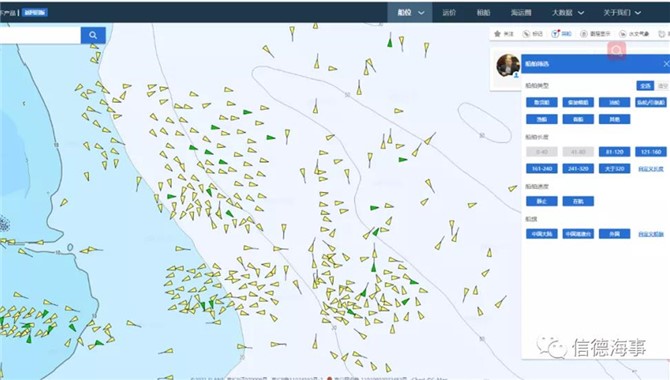Click the user profile avatar picture
The image size is (670, 380).
508,65
